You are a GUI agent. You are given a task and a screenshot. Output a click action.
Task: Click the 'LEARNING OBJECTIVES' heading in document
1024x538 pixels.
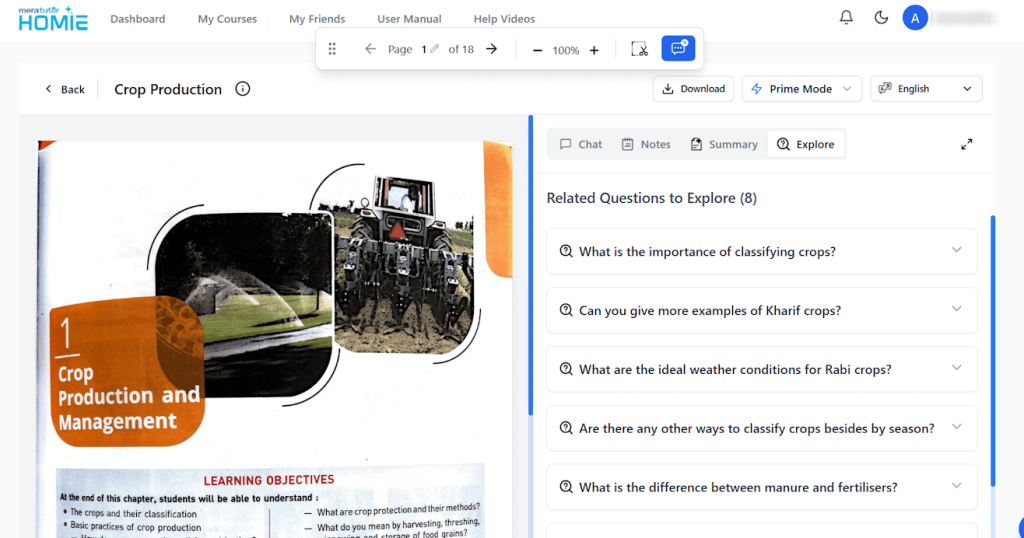point(268,481)
